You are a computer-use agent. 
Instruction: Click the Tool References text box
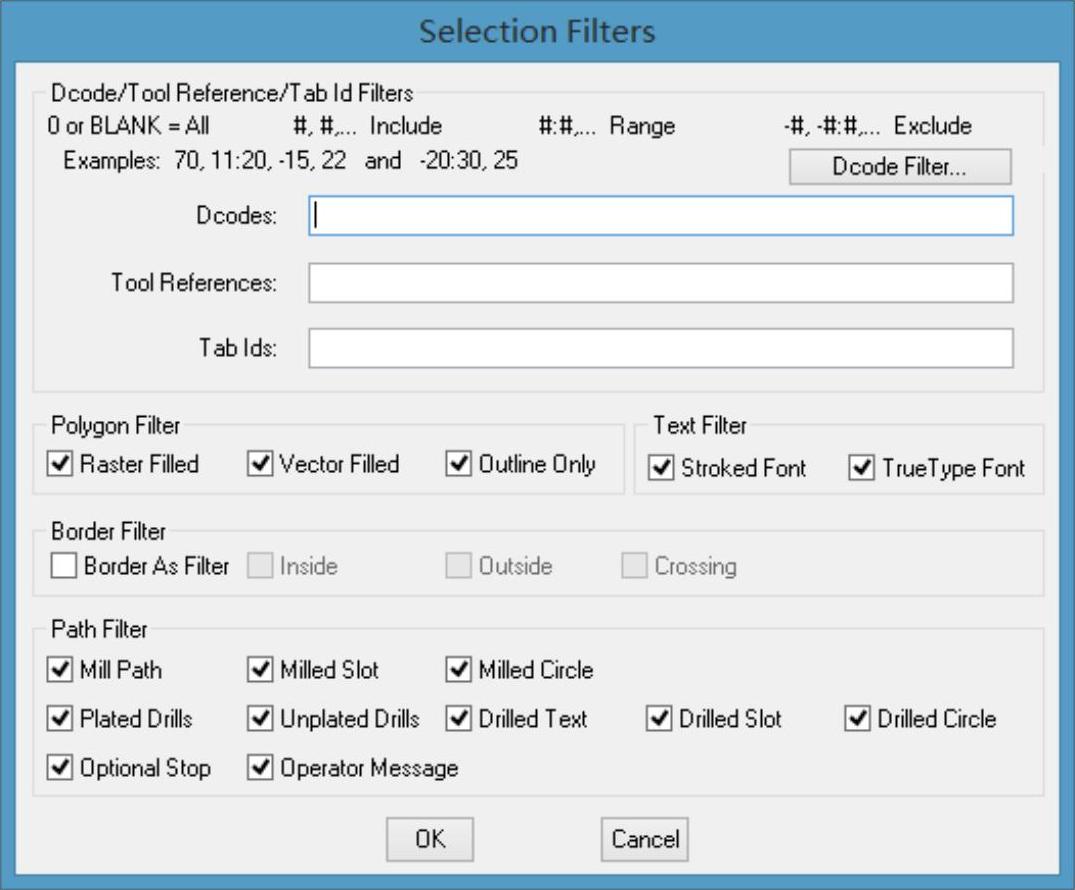[x=660, y=283]
